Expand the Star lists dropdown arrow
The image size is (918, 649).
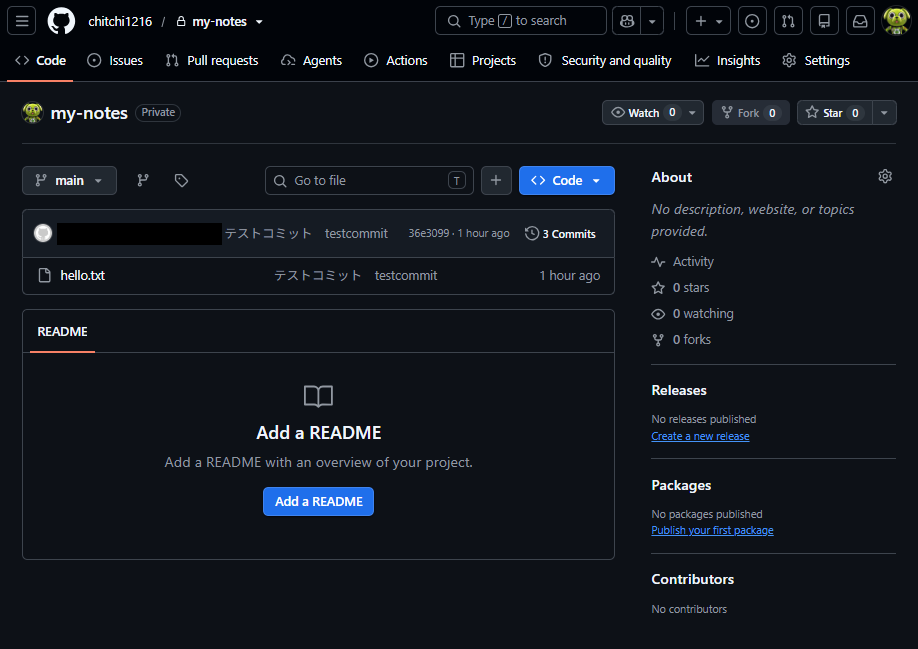(885, 113)
